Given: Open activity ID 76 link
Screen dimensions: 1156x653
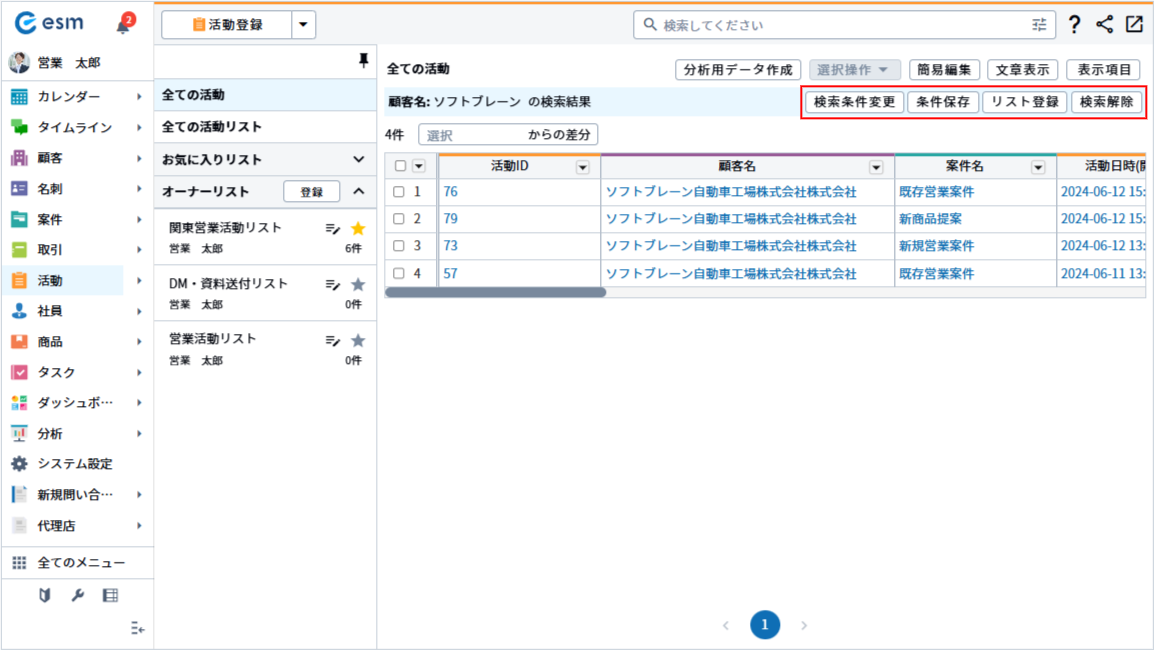Looking at the screenshot, I should tap(450, 192).
